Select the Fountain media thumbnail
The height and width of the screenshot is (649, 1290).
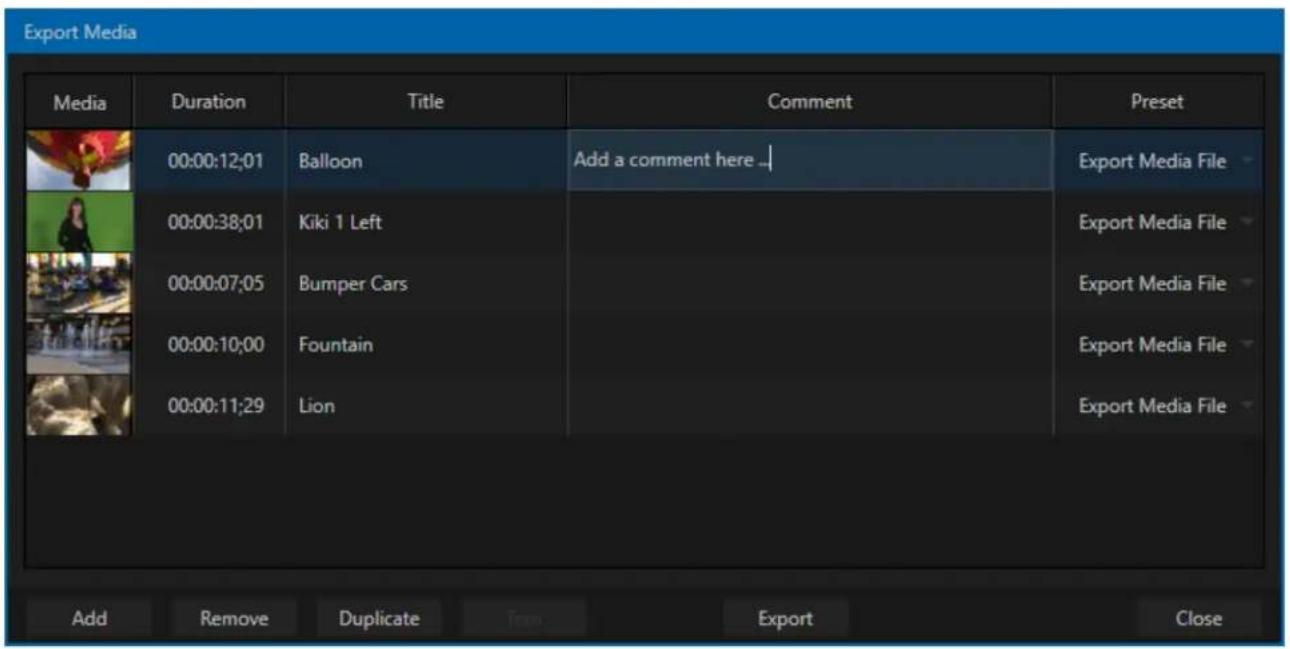[79, 344]
